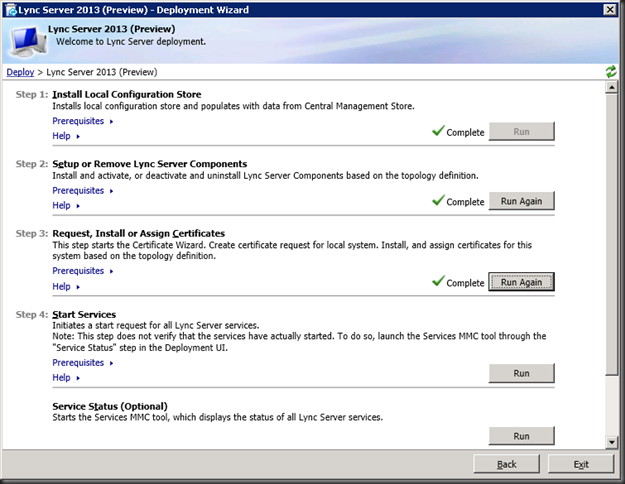Click the Deployment Wizard title bar icon
This screenshot has width=625, height=484.
pos(12,10)
